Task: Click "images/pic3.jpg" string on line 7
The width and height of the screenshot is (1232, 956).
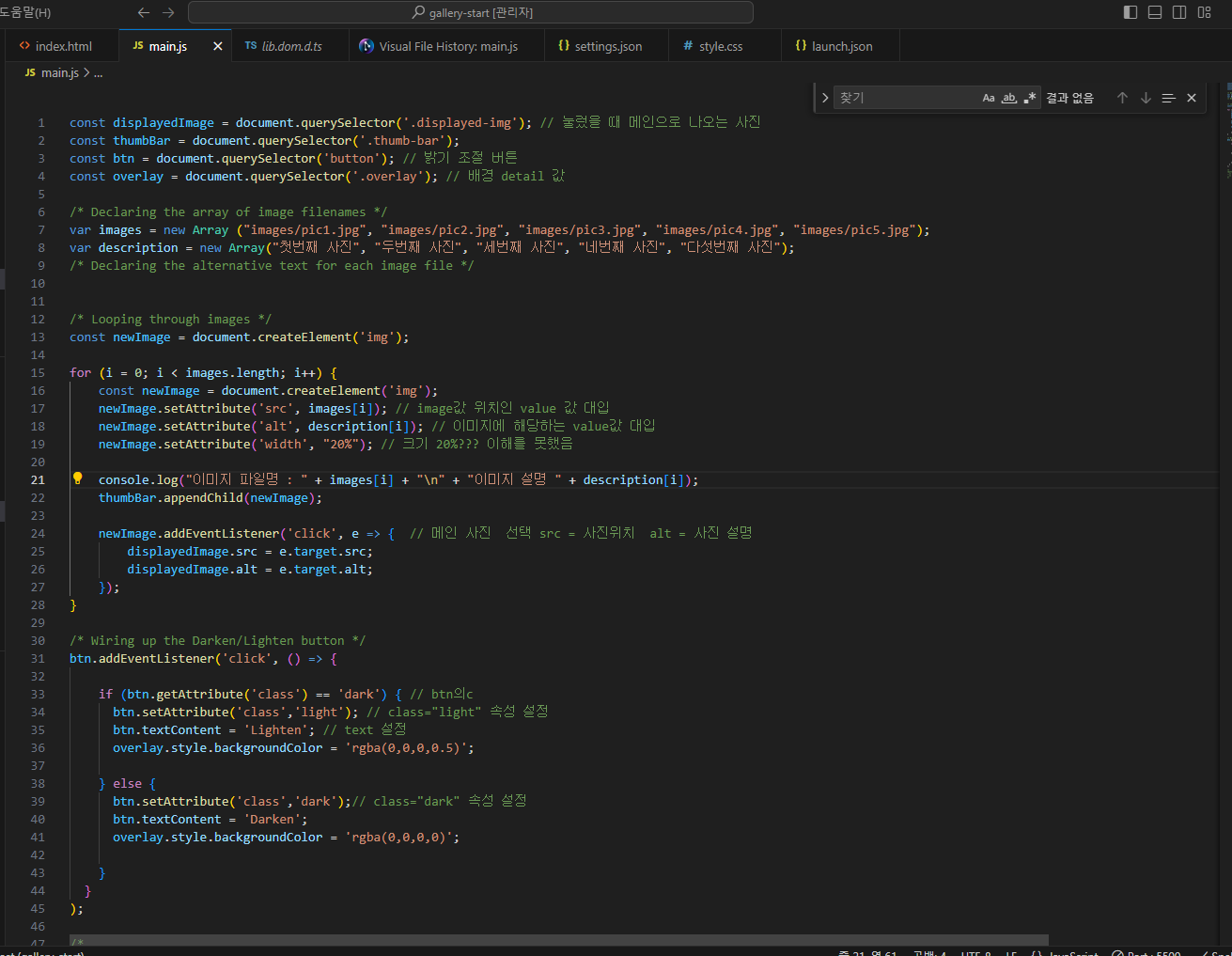Action: pyautogui.click(x=580, y=230)
